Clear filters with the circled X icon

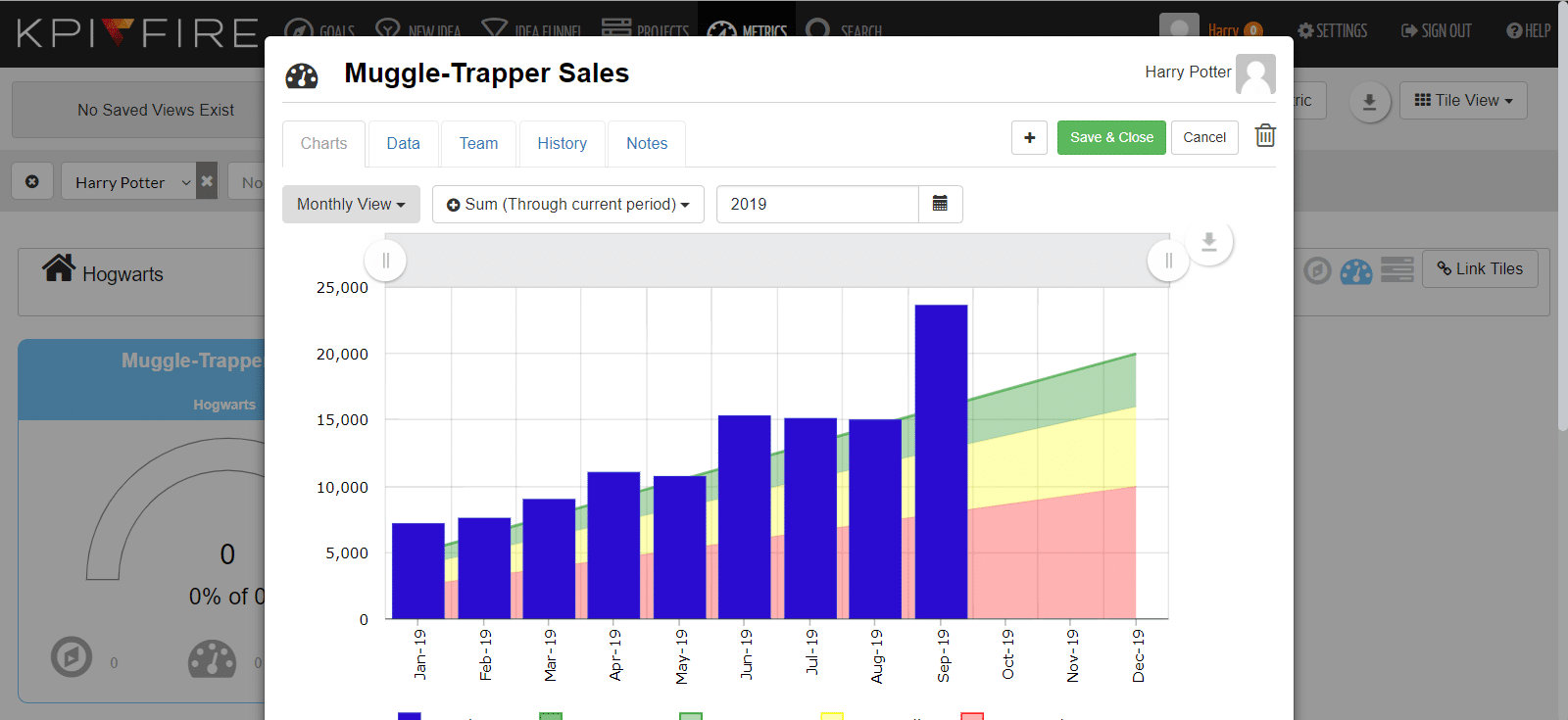(32, 182)
